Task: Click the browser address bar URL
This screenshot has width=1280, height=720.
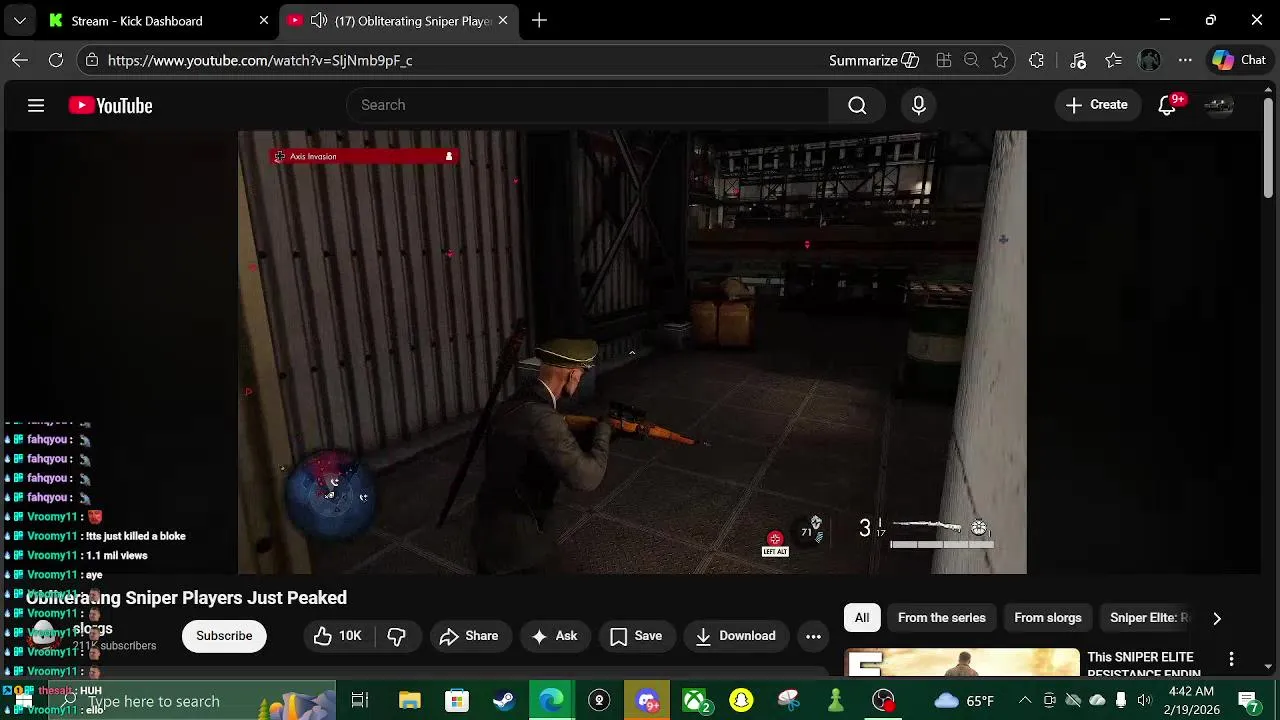Action: point(260,60)
